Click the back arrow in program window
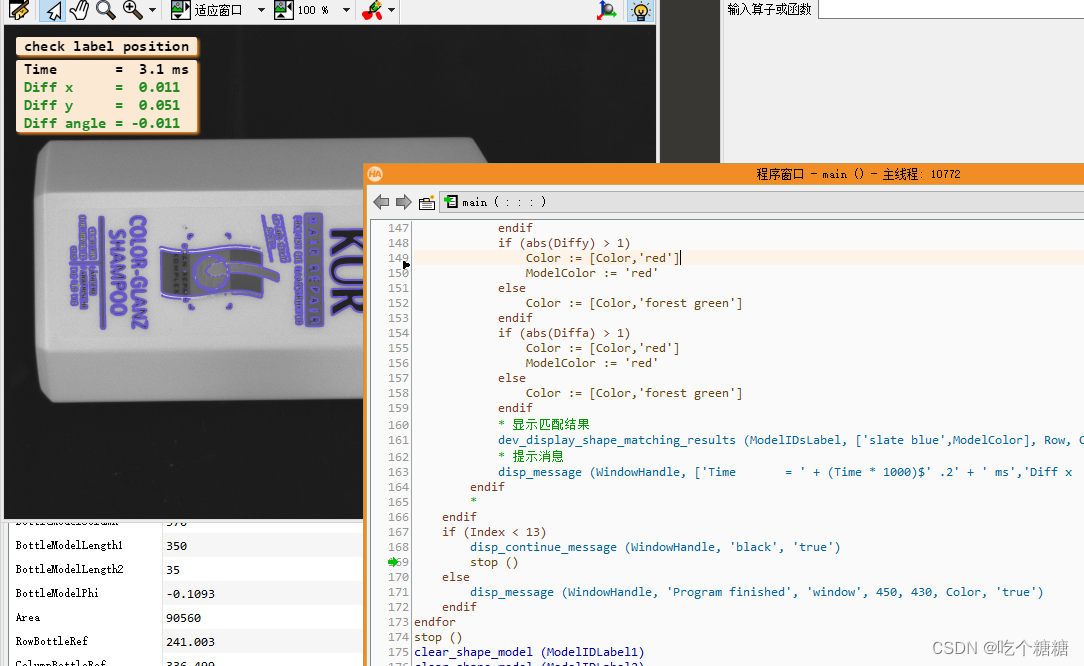This screenshot has width=1084, height=666. pos(381,202)
